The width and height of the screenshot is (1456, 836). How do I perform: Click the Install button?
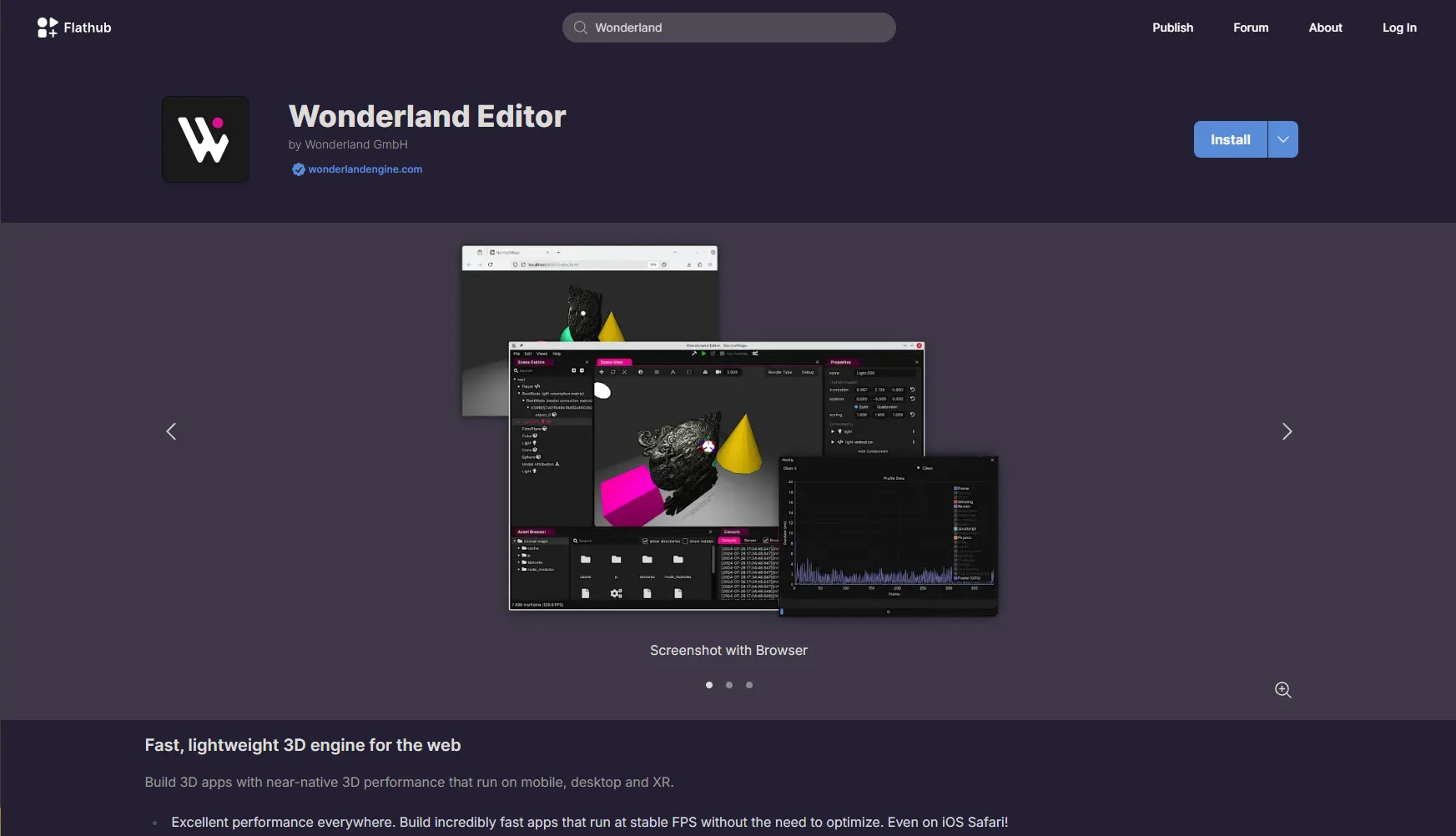pyautogui.click(x=1229, y=139)
